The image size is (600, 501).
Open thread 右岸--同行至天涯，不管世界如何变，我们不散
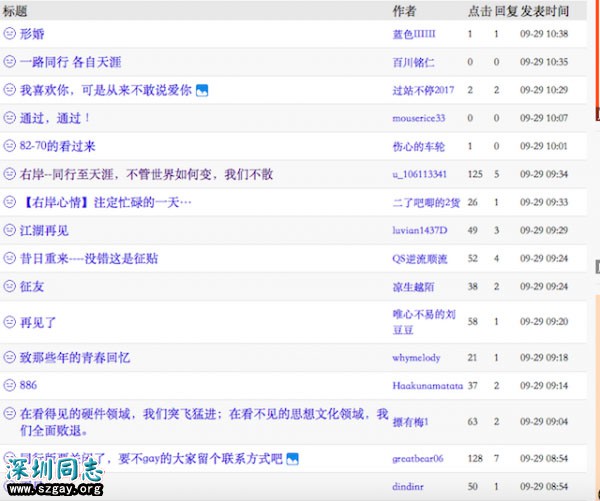click(x=147, y=175)
